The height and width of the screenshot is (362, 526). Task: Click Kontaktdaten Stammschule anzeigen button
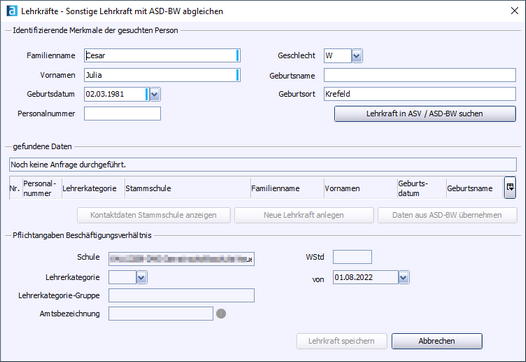[x=154, y=215]
